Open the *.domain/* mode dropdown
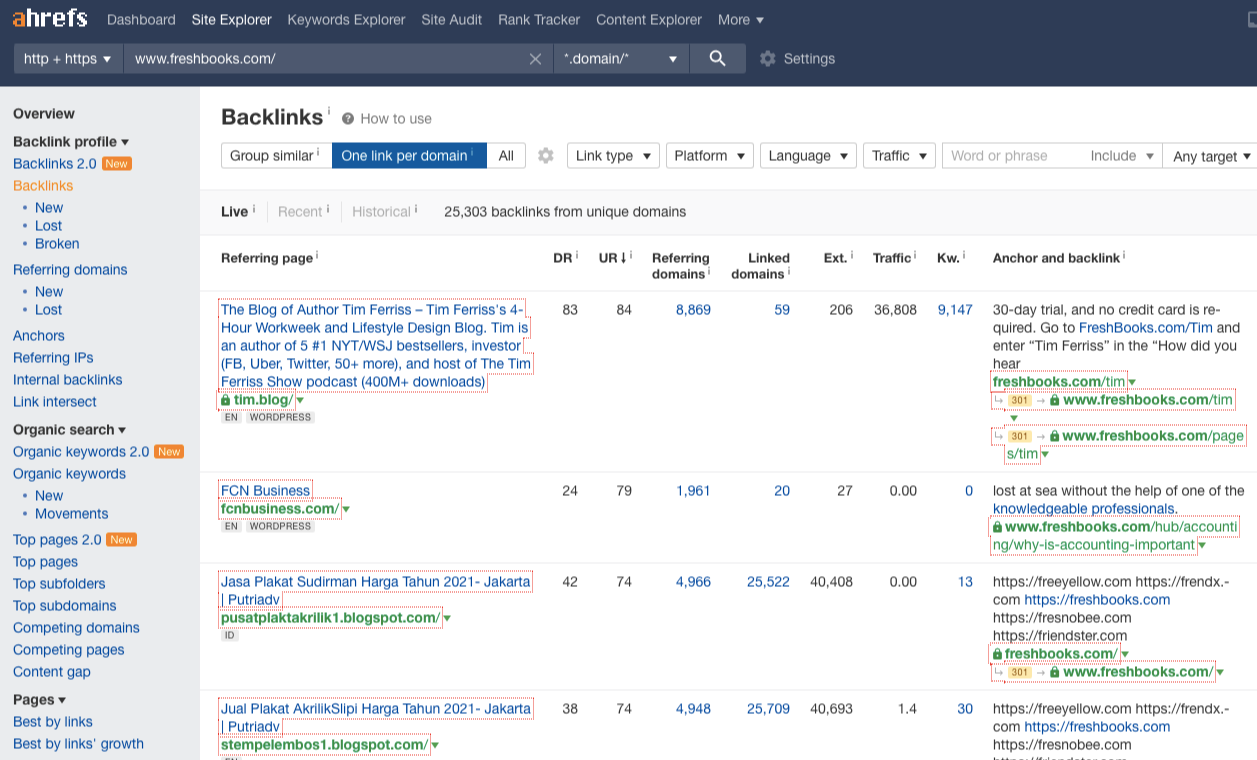 point(621,59)
